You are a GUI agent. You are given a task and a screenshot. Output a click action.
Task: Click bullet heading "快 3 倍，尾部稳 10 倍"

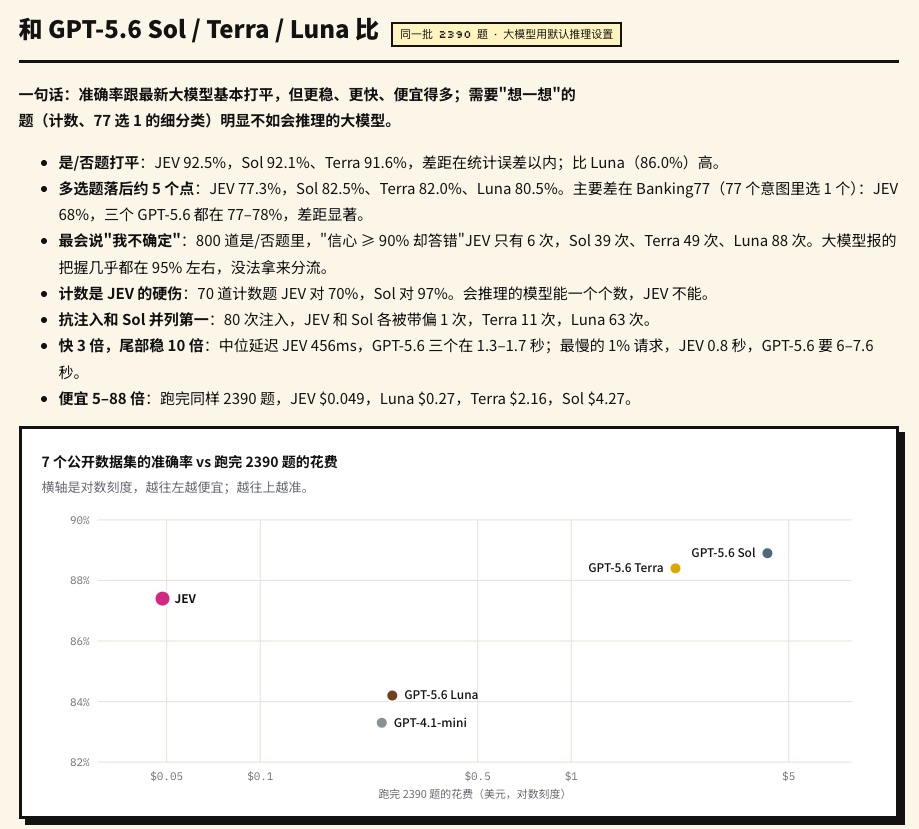[131, 346]
